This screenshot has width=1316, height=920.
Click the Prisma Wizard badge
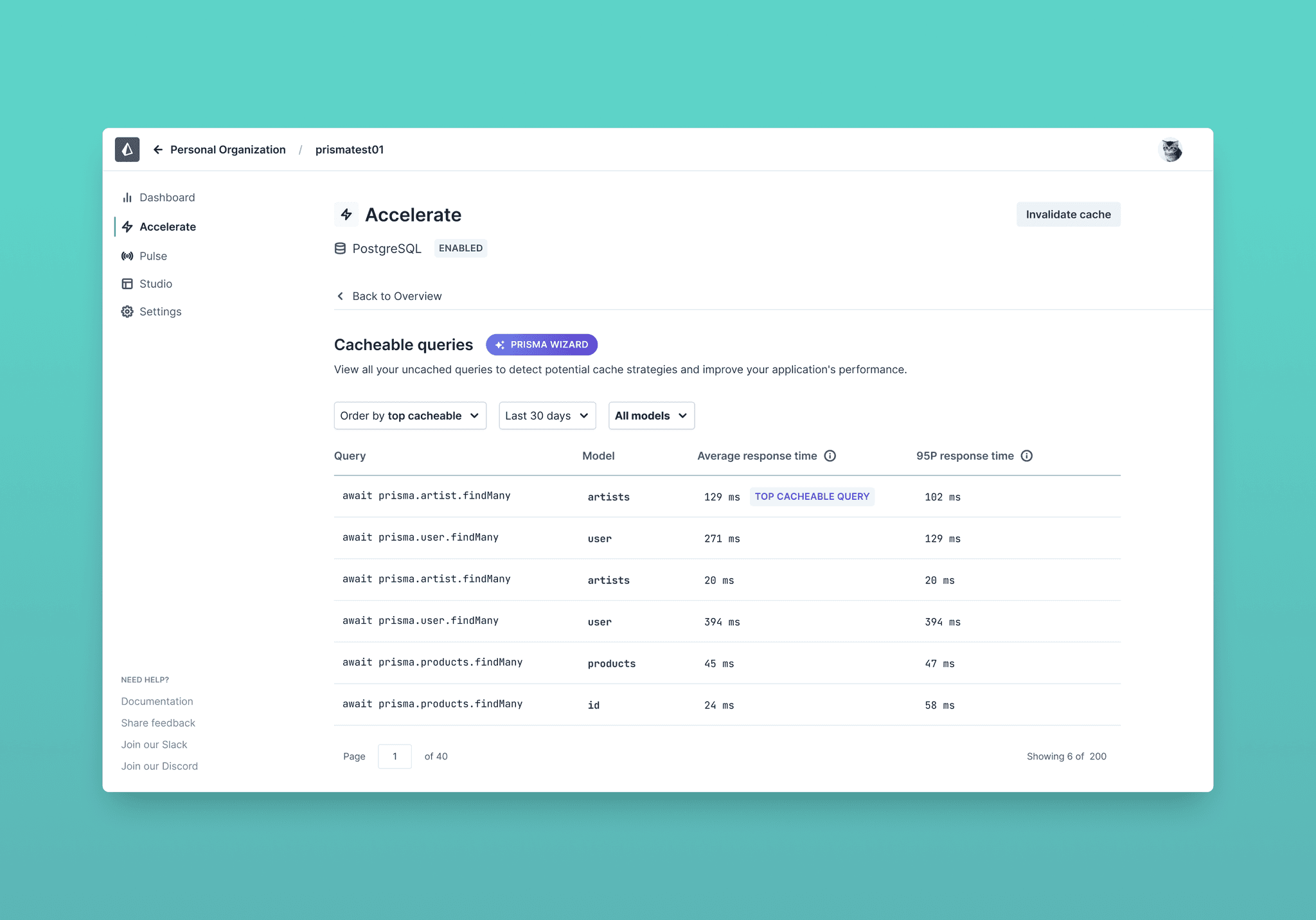click(x=542, y=345)
